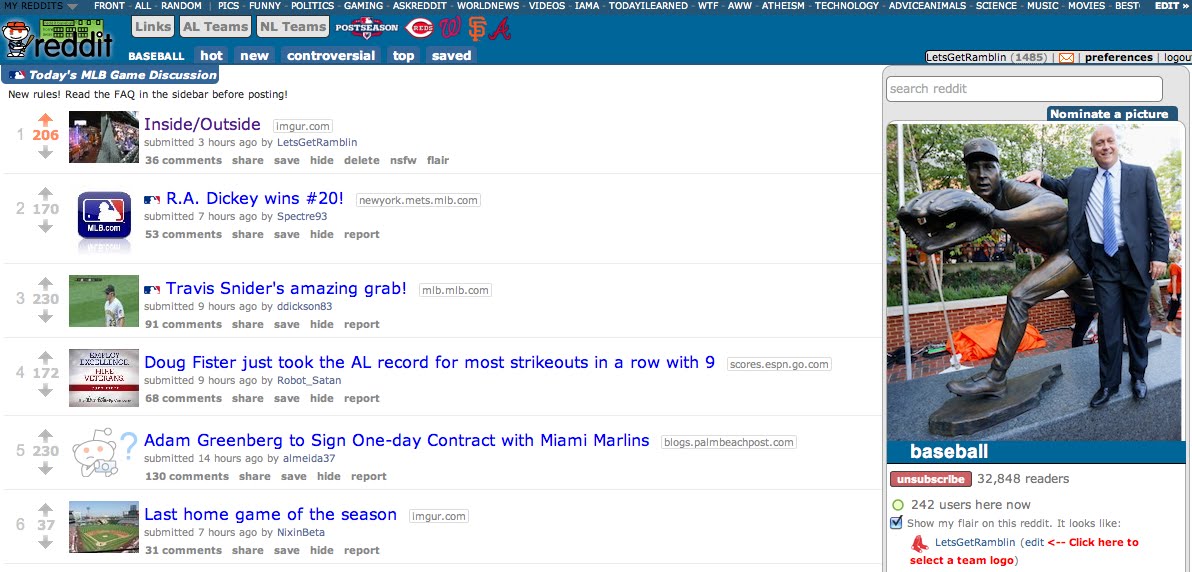The image size is (1192, 572).
Task: Downvote Last home game of the season
Action: pos(46,542)
